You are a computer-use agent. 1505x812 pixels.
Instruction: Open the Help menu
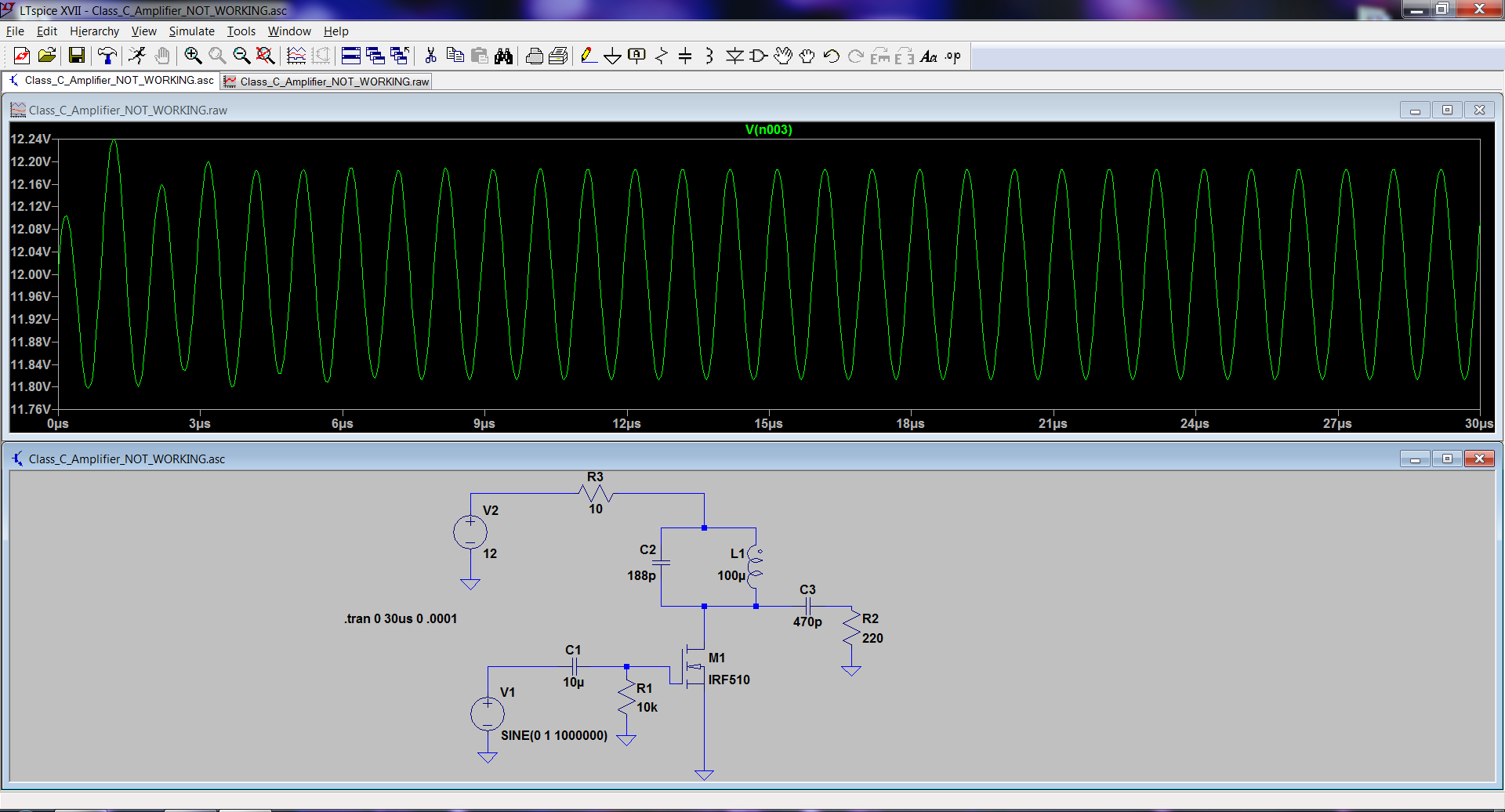[335, 31]
